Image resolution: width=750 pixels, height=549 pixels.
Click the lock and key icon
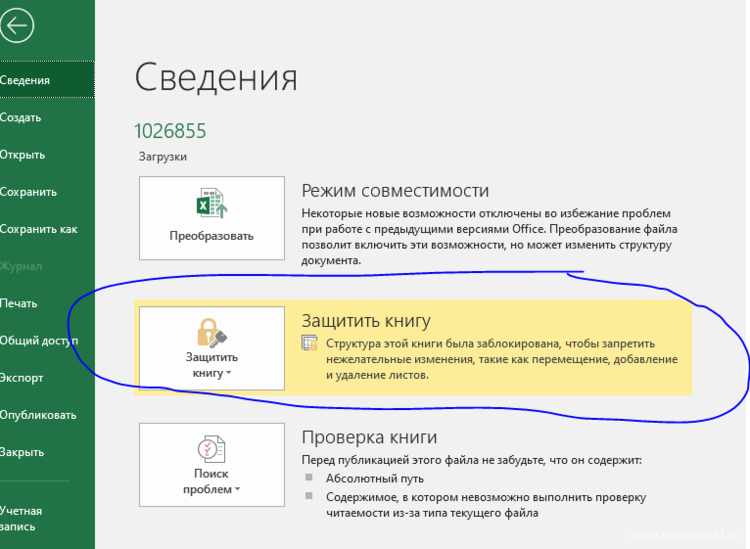pos(211,332)
